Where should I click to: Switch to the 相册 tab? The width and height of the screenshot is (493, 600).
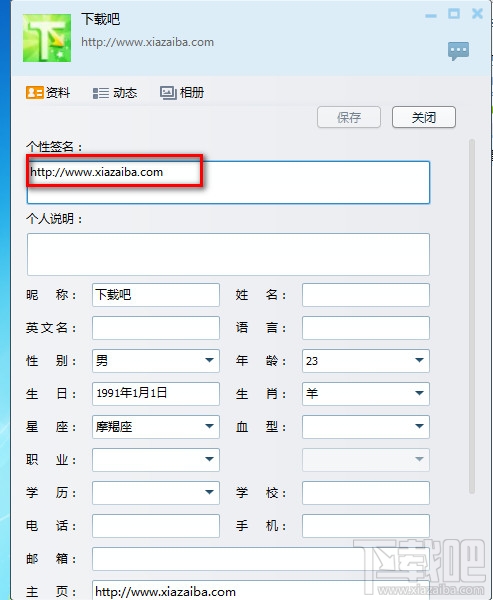pyautogui.click(x=182, y=93)
